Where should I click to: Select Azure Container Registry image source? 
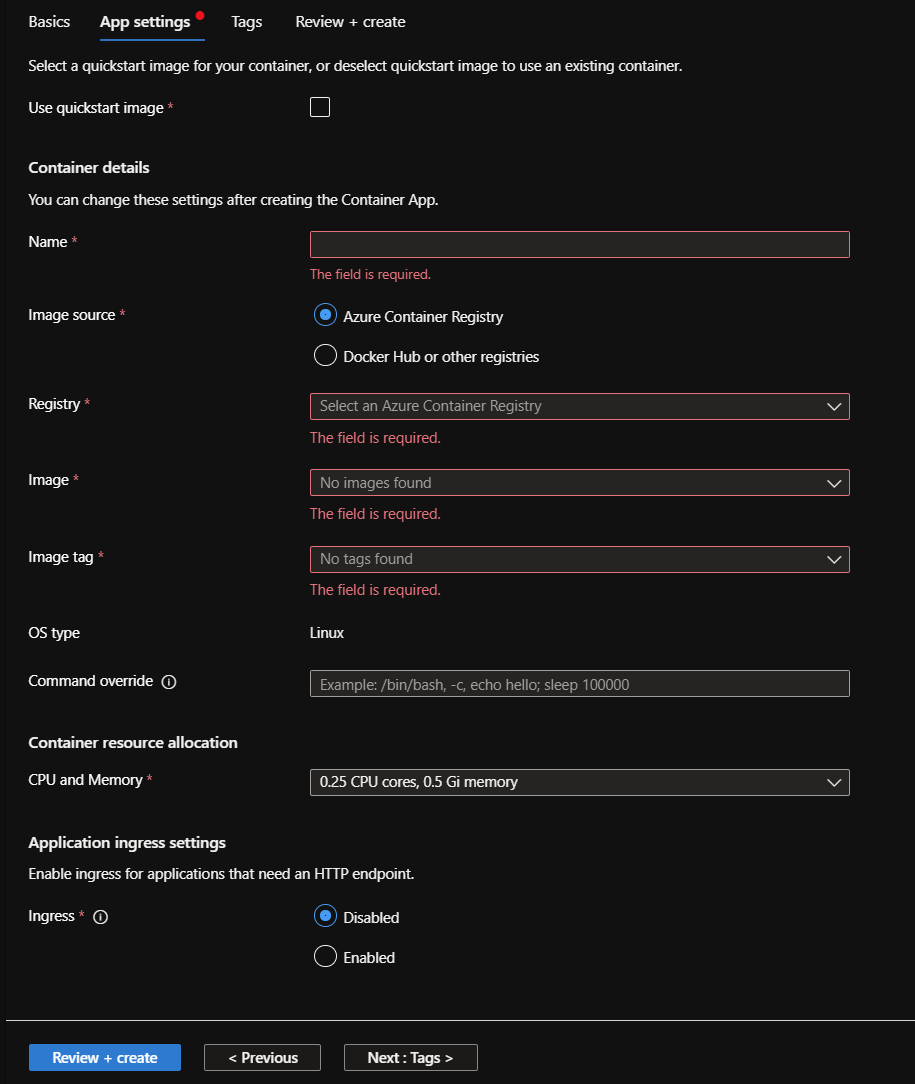325,315
